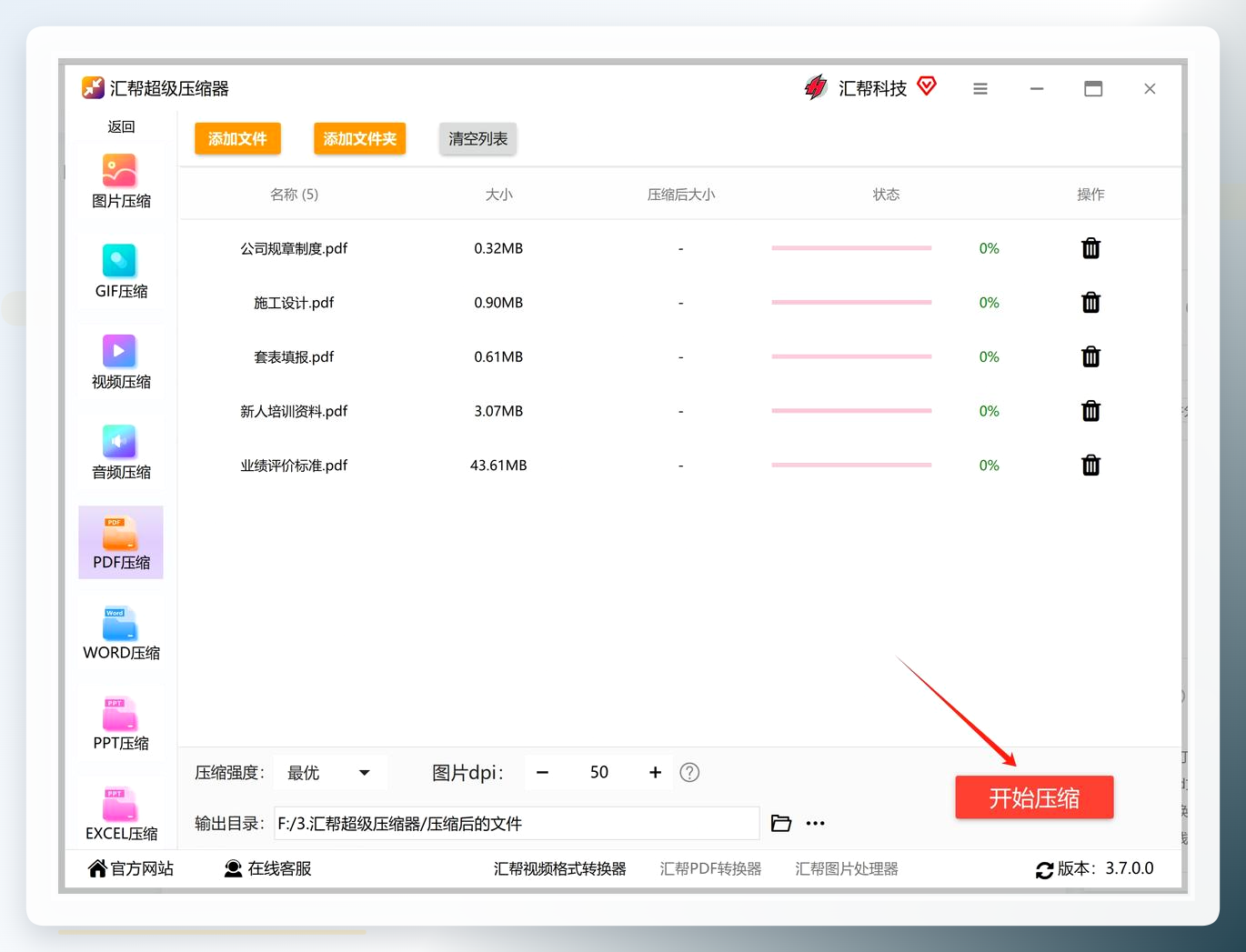Click the refresh version update icon
Screen dimensions: 1246x952
tap(1044, 870)
